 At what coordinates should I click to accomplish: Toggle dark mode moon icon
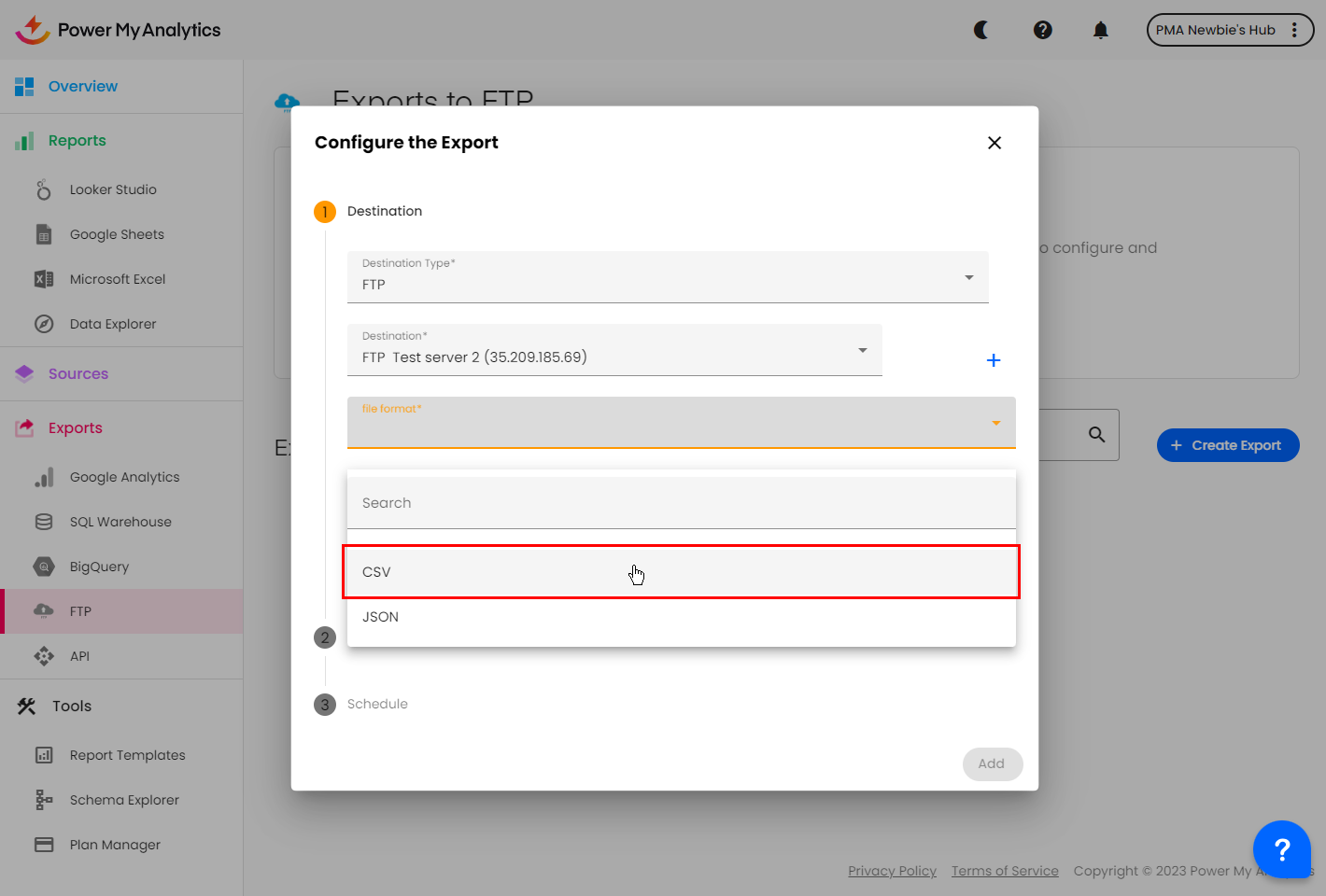click(x=981, y=30)
